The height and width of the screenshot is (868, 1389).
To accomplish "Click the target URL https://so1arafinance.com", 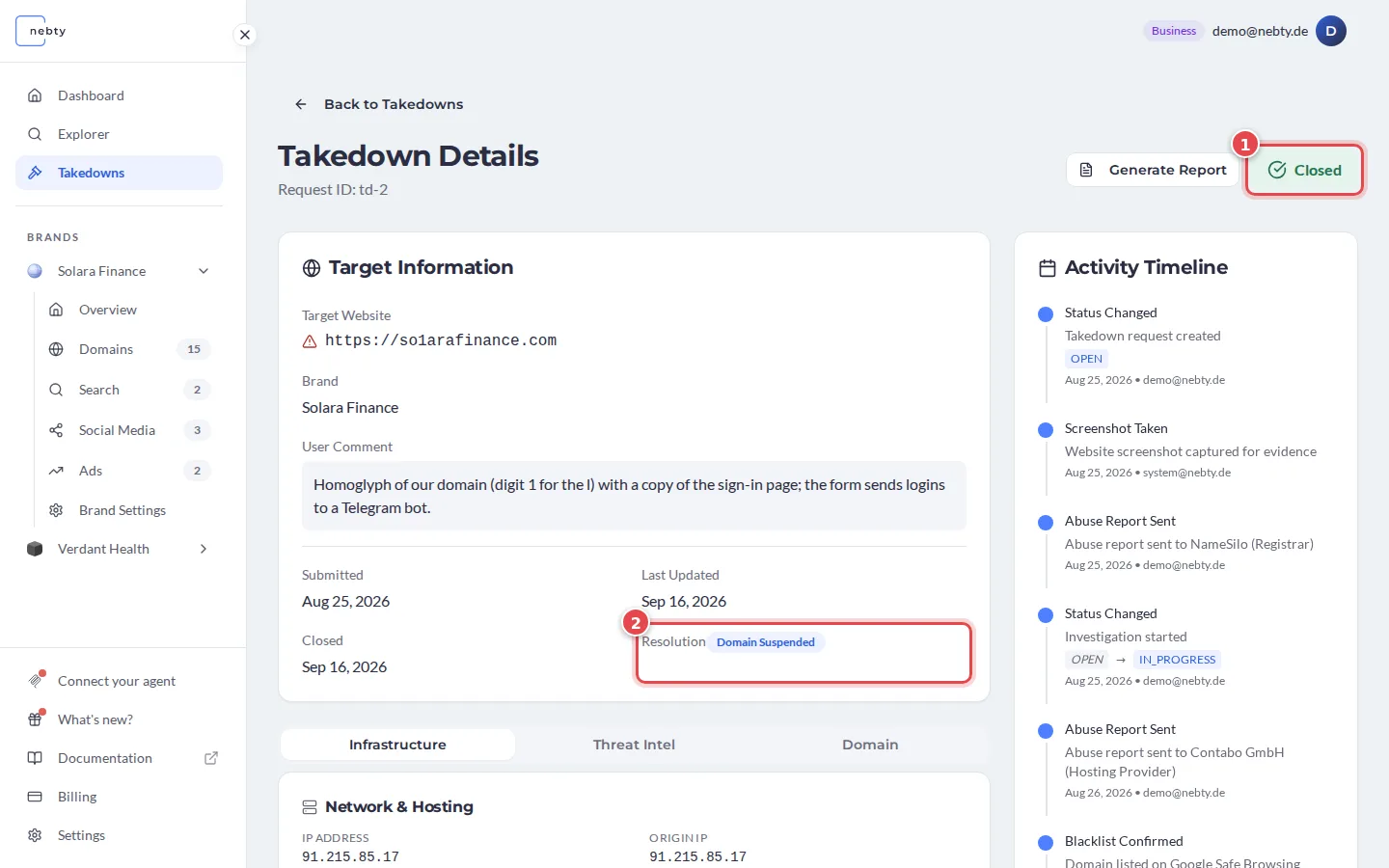I will [x=441, y=340].
